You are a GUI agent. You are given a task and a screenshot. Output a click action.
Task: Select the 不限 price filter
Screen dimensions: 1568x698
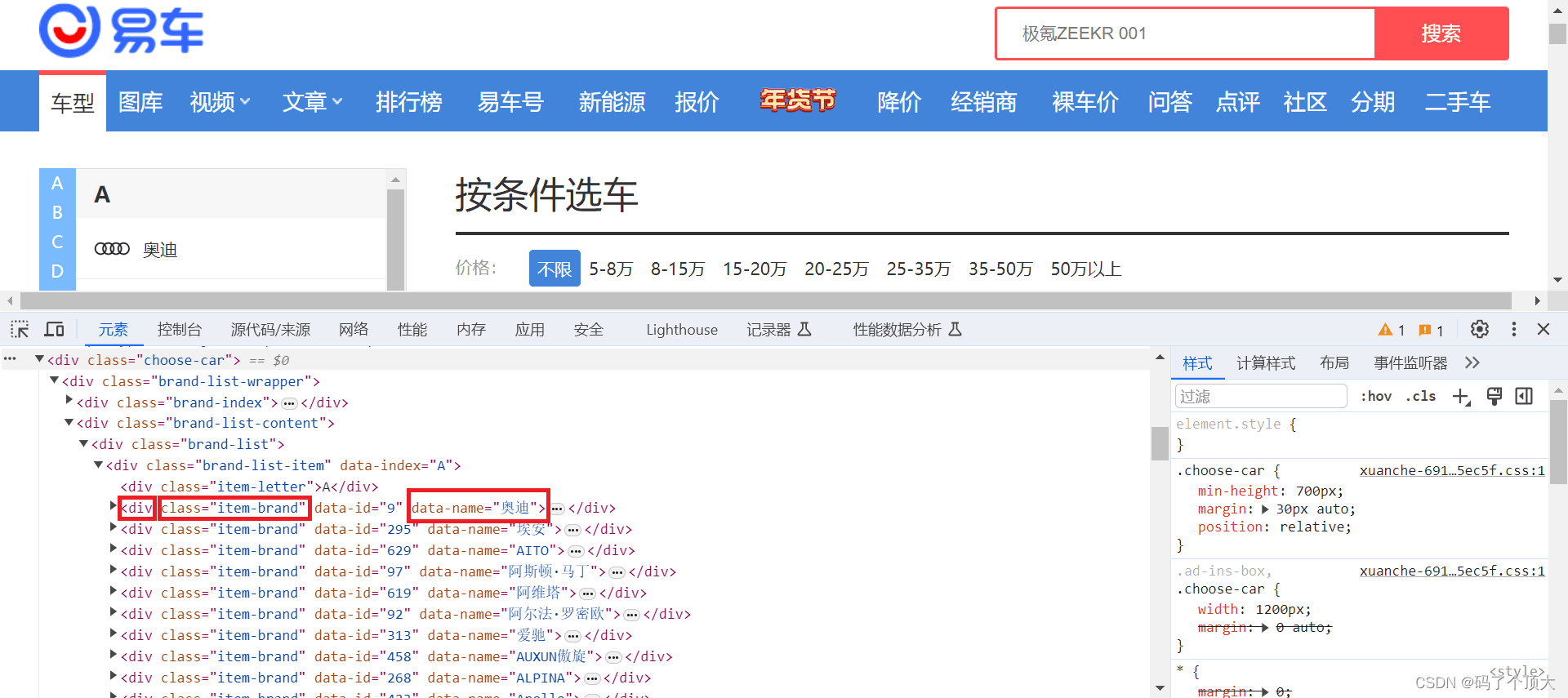coord(555,269)
